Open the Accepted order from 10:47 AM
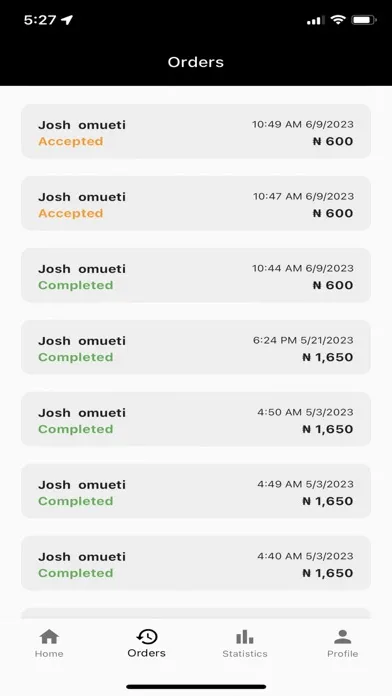Image resolution: width=392 pixels, height=696 pixels. click(x=196, y=203)
